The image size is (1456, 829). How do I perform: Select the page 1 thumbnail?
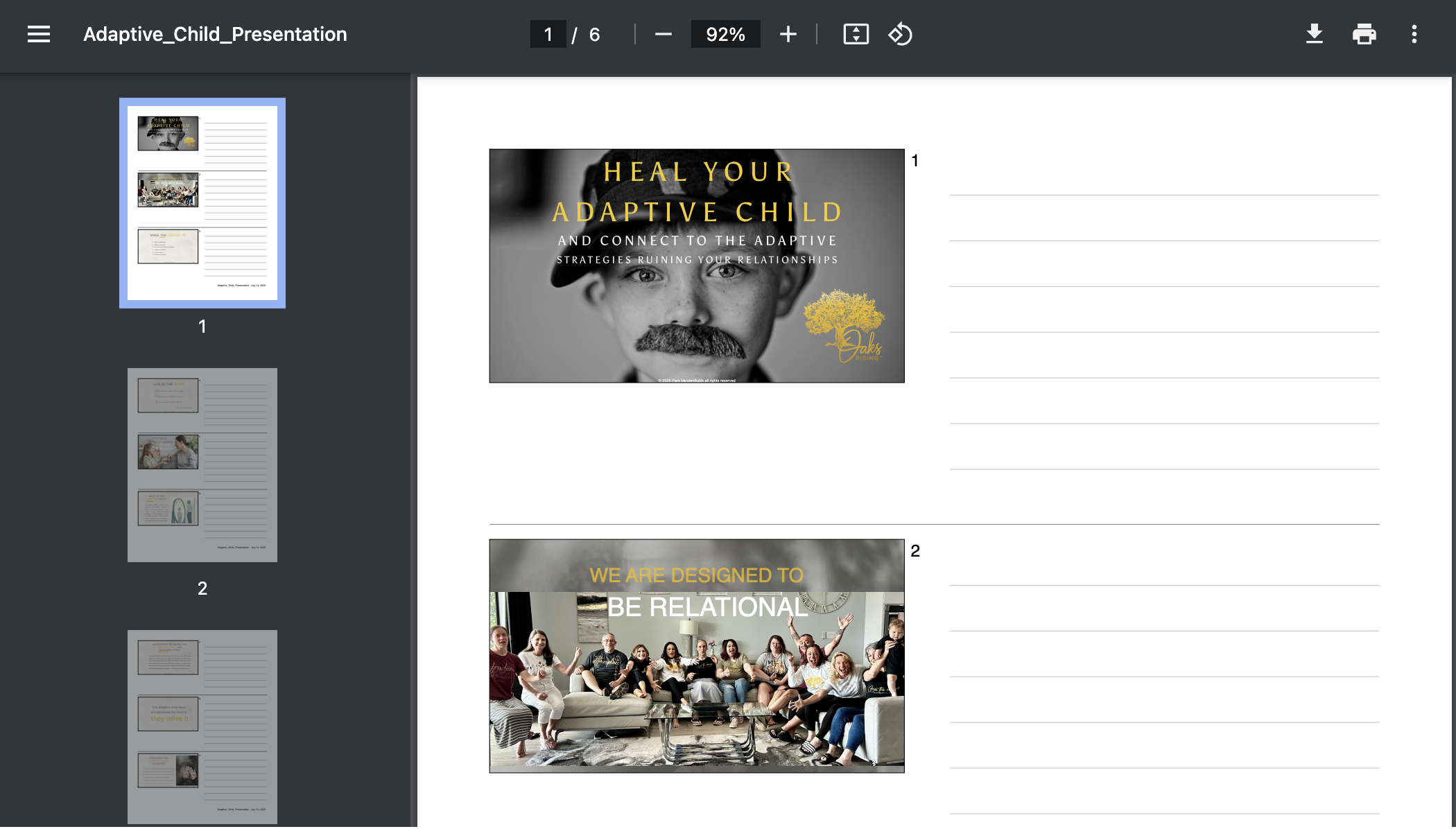tap(202, 203)
